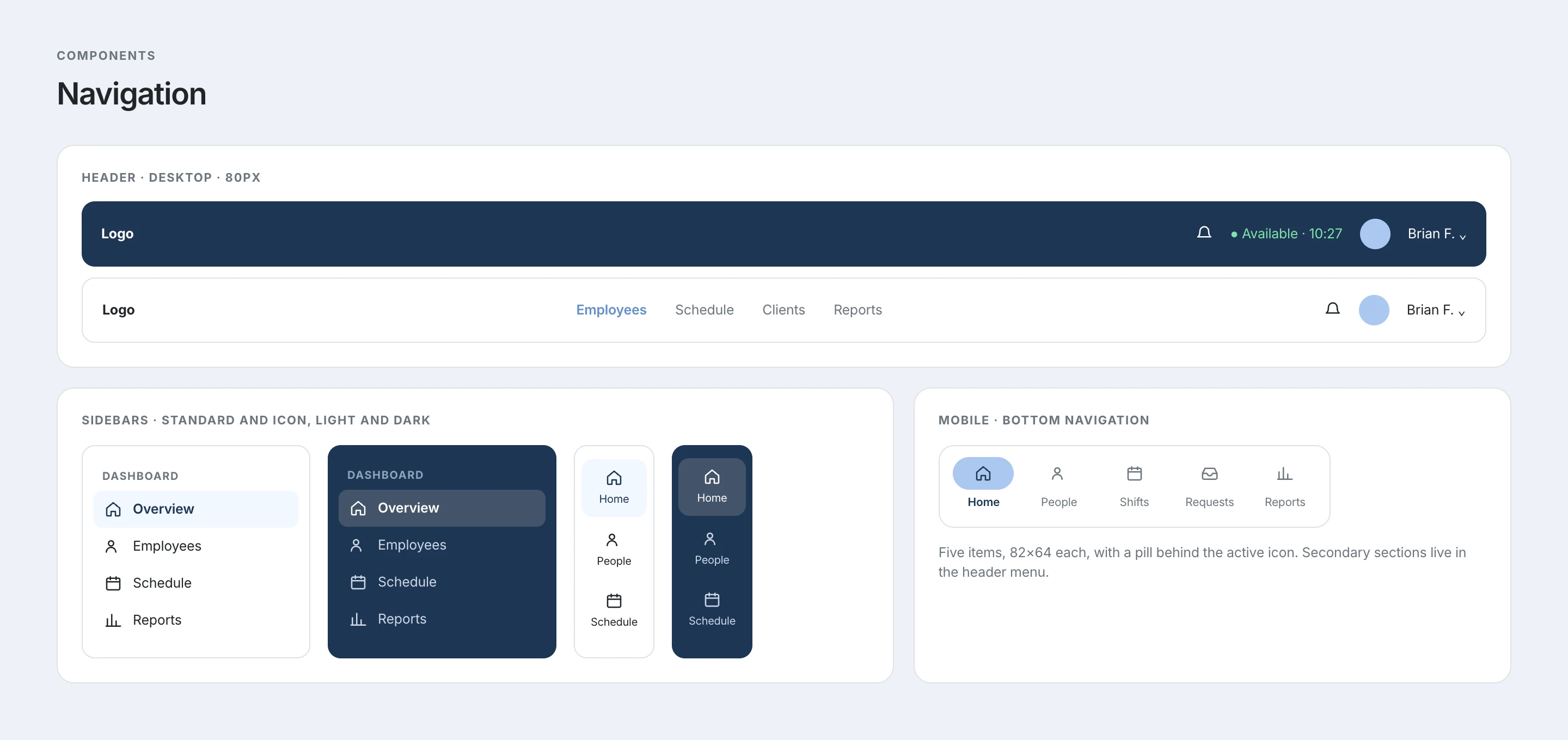Click the calendar icon beside Schedule in the light sidebar
The width and height of the screenshot is (1568, 740).
[113, 583]
